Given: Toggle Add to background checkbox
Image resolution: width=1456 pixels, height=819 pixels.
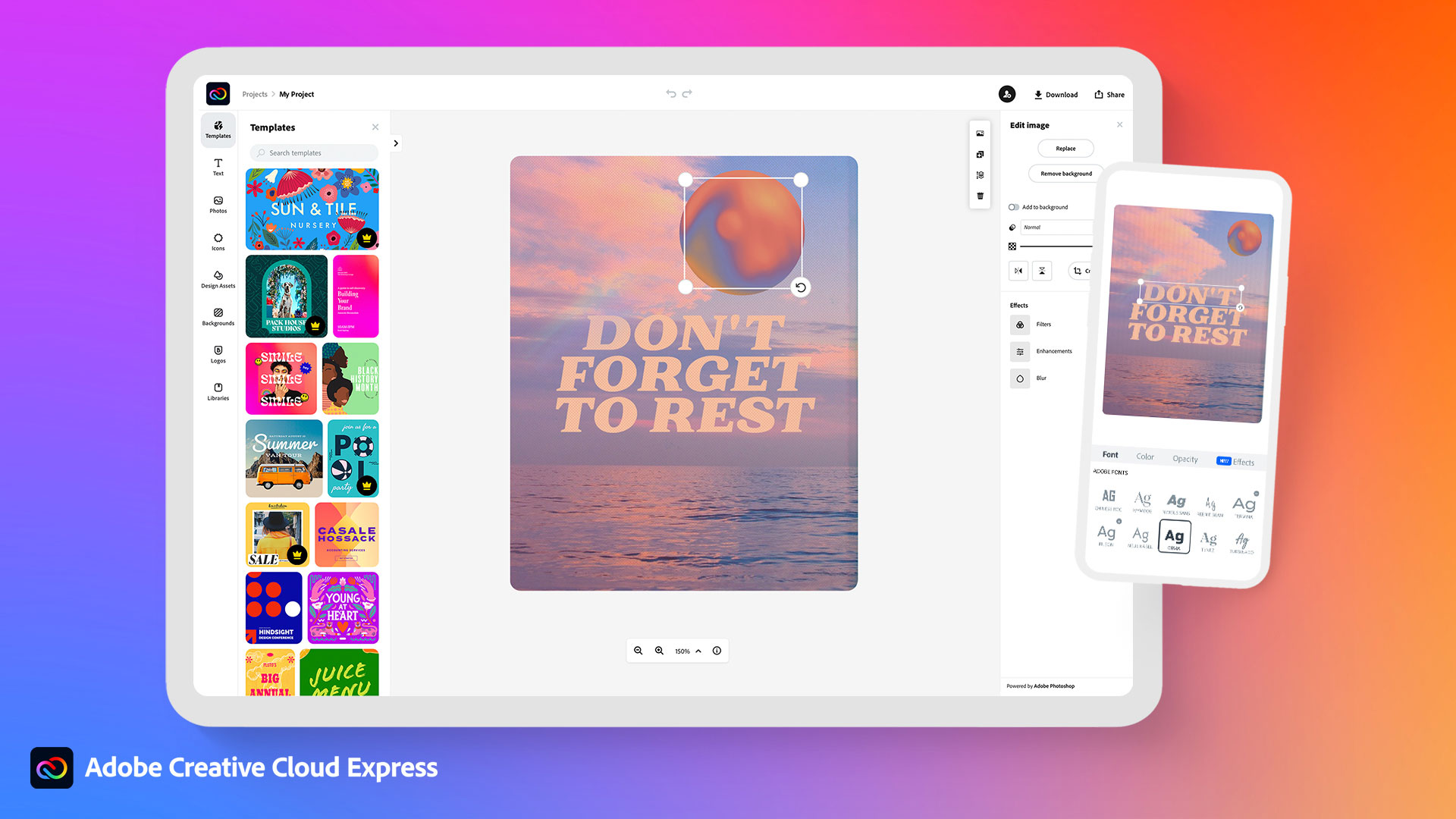Looking at the screenshot, I should [1014, 207].
